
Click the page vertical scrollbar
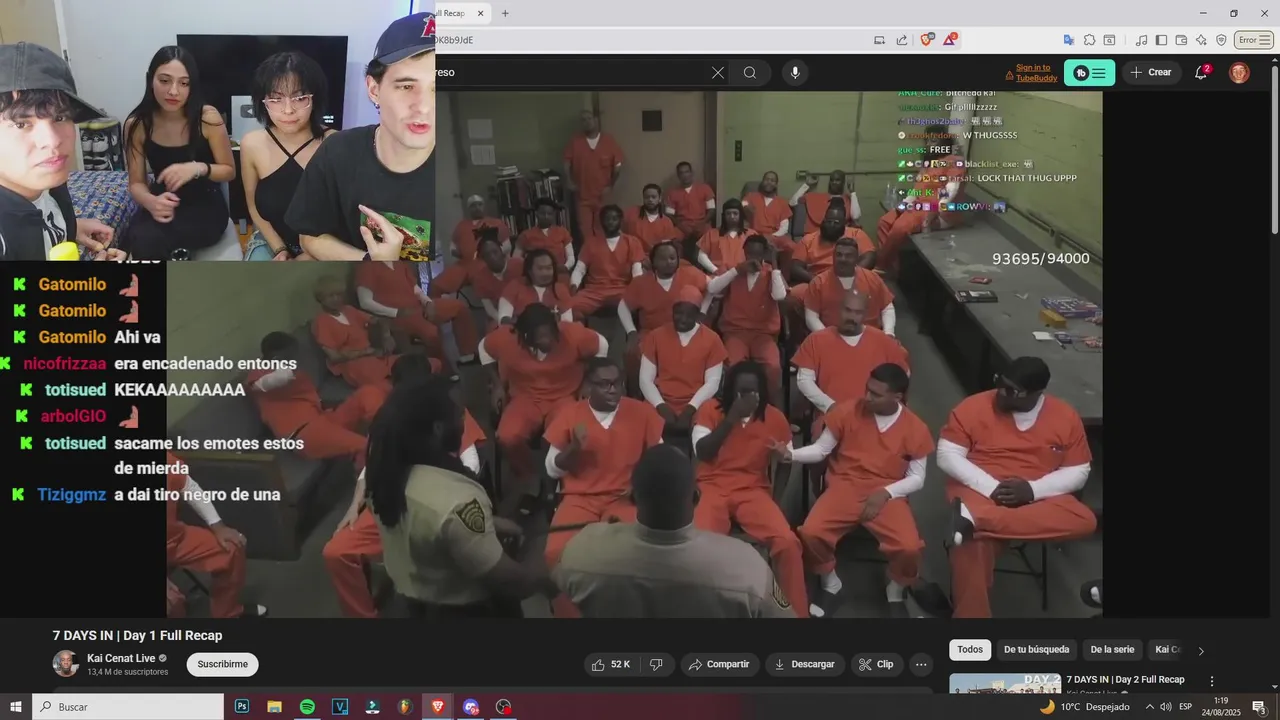click(x=1274, y=150)
